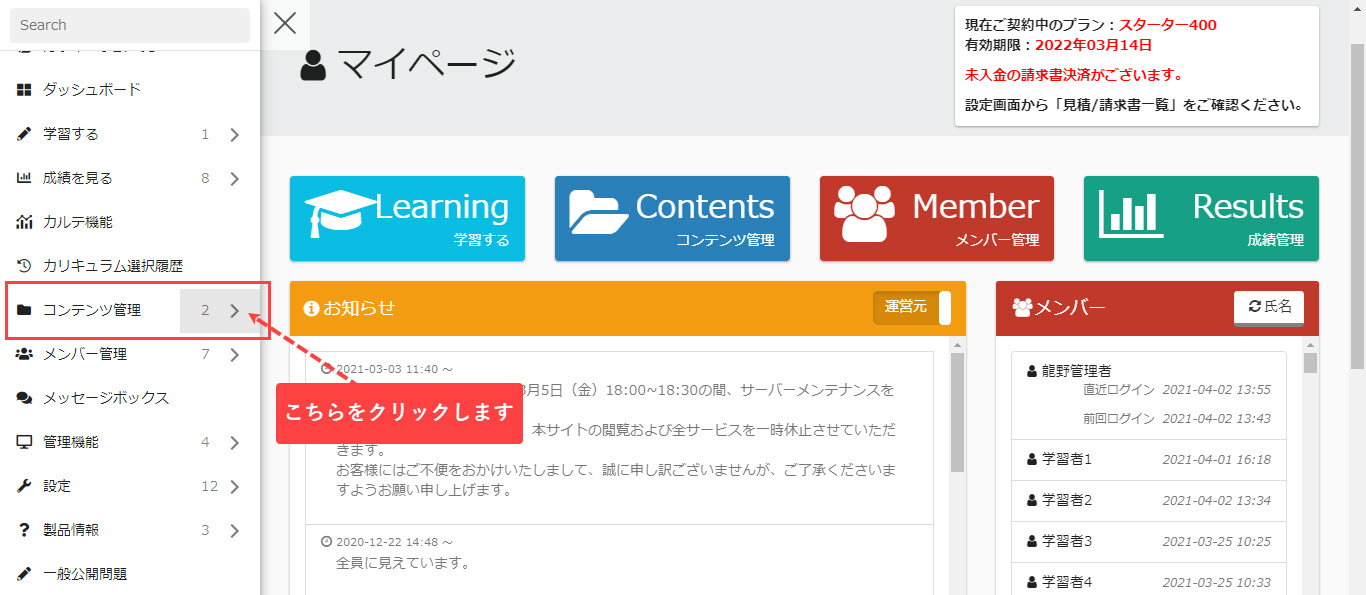Expand the 管理機能 submenu chevron

coord(234,443)
